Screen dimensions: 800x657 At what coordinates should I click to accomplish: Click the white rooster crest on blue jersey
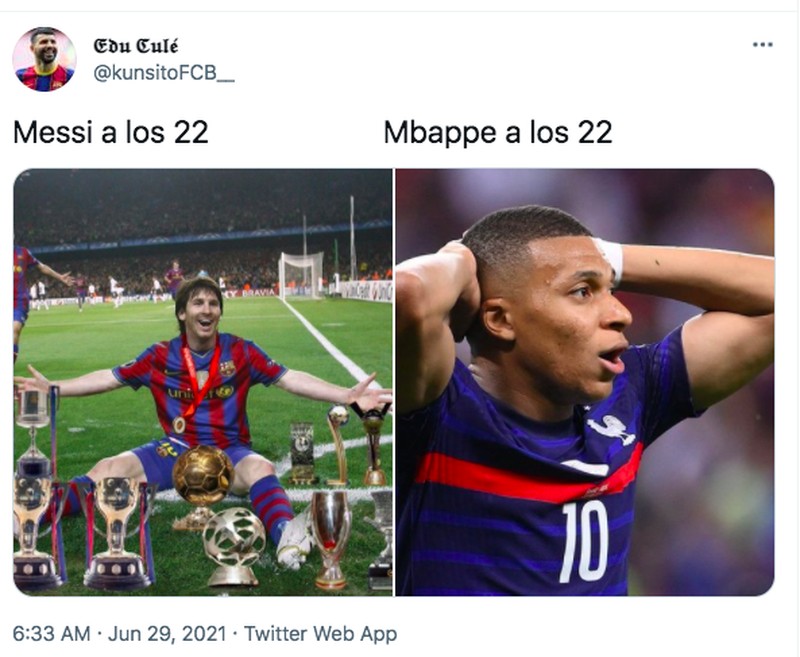[611, 428]
